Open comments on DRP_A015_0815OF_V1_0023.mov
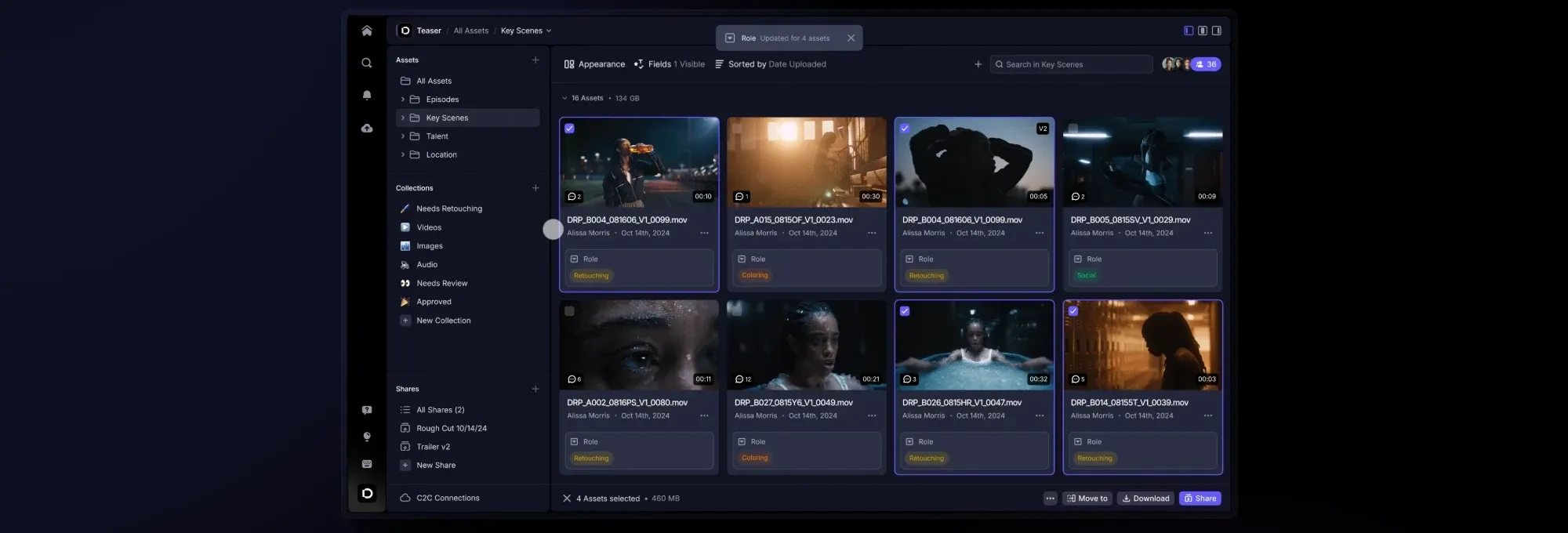 coord(742,197)
